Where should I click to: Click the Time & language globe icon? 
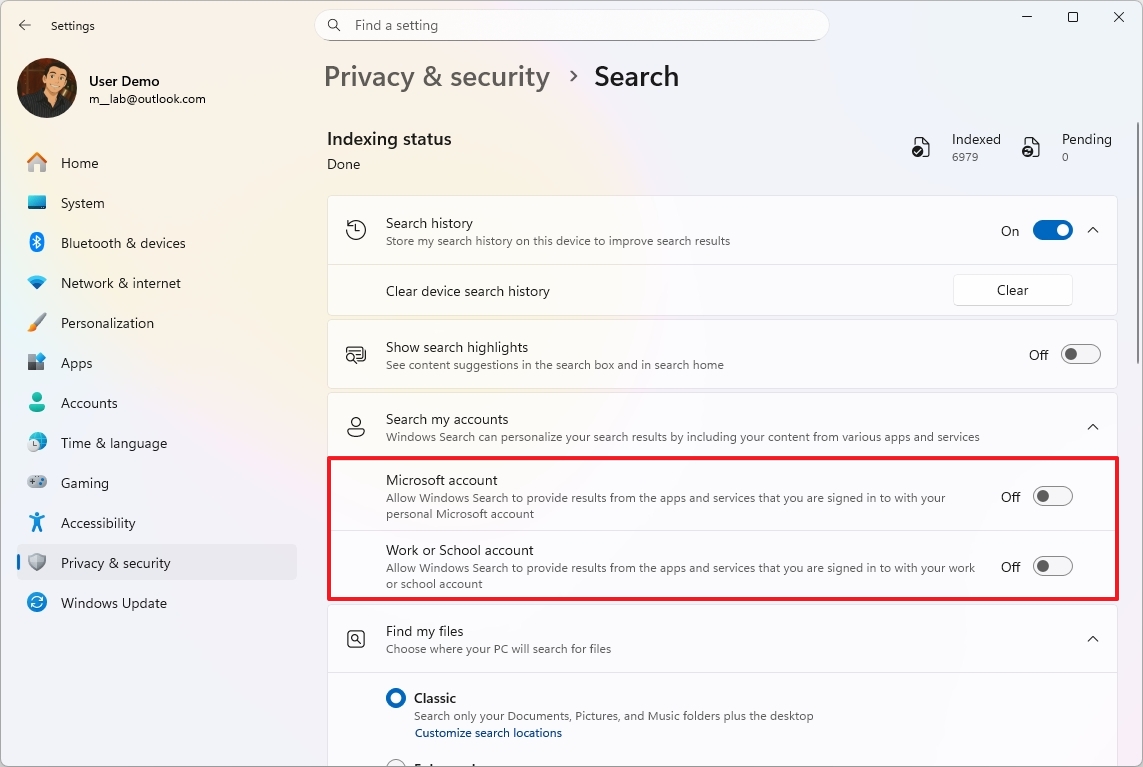point(37,443)
